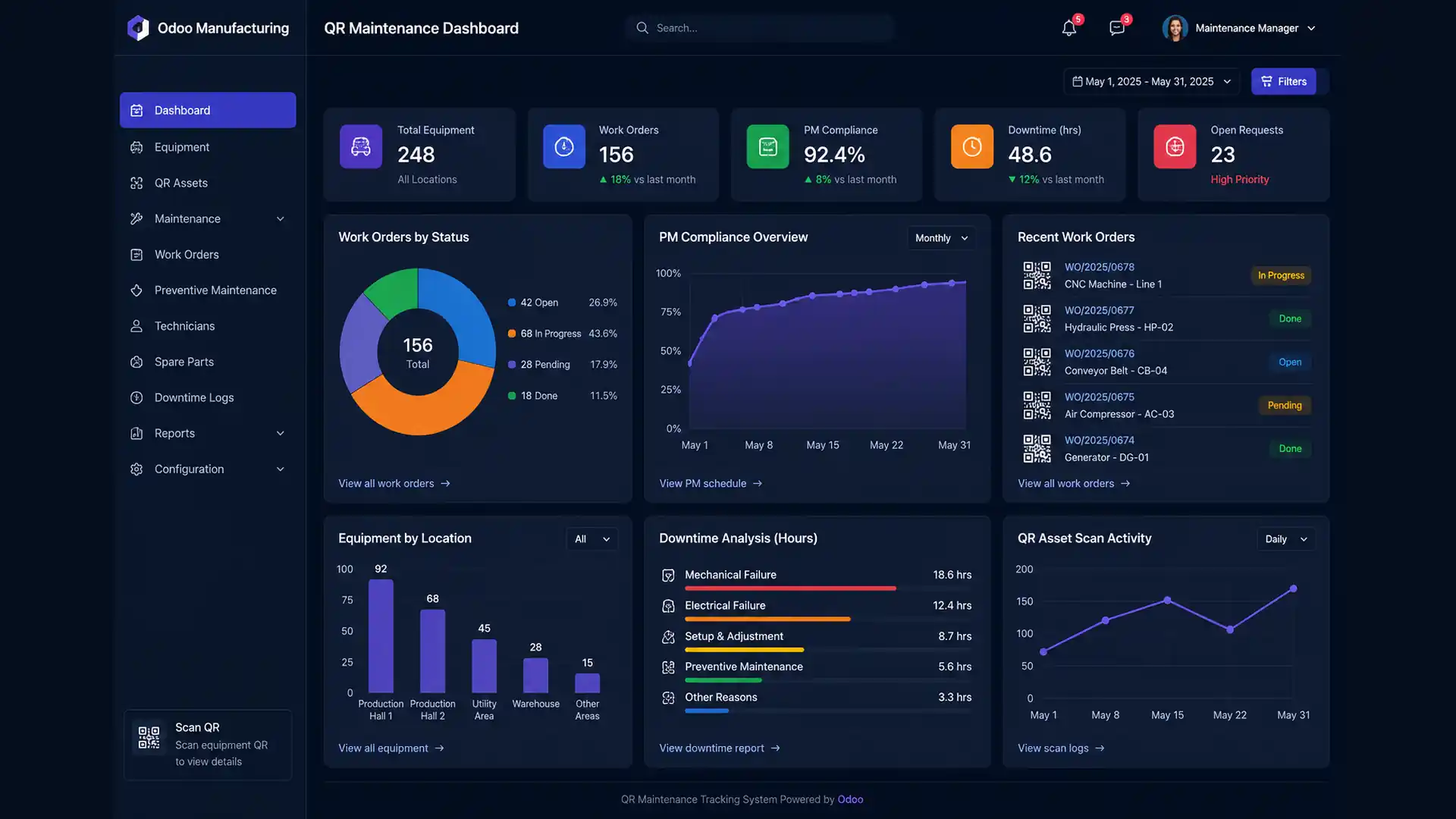Click the In Progress status badge
The height and width of the screenshot is (819, 1456).
tap(1281, 275)
